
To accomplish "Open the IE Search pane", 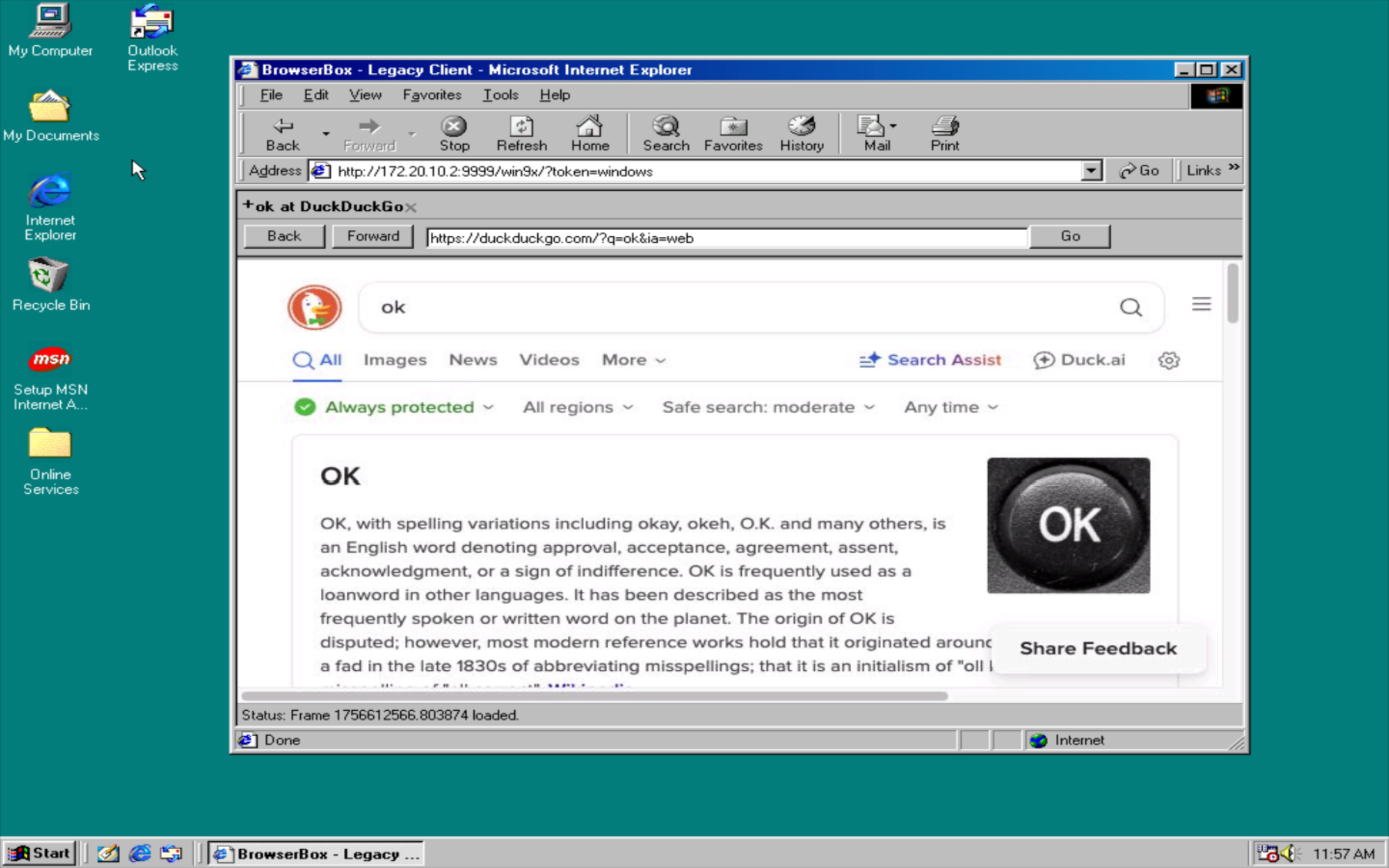I will (x=666, y=134).
